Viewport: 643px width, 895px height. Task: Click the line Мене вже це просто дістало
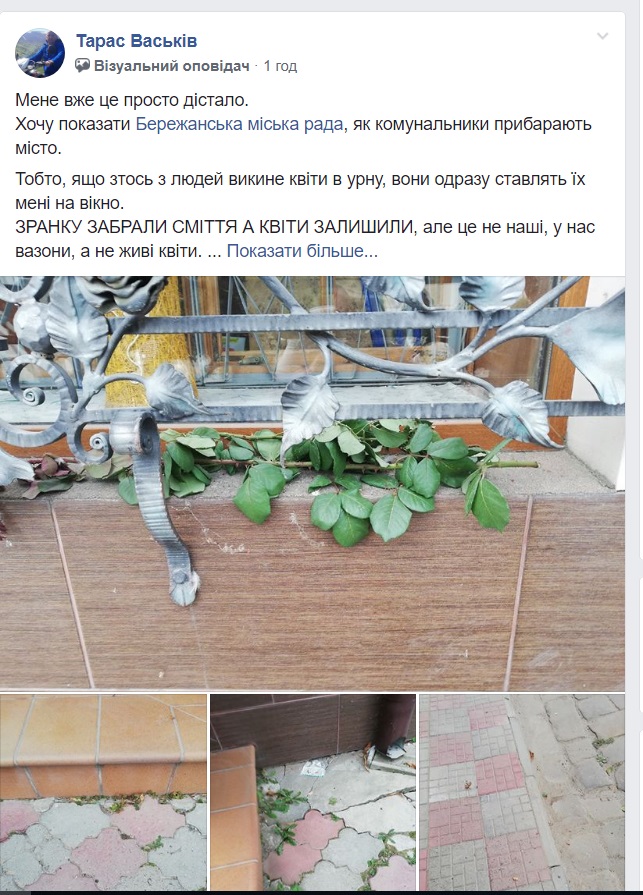click(x=132, y=100)
